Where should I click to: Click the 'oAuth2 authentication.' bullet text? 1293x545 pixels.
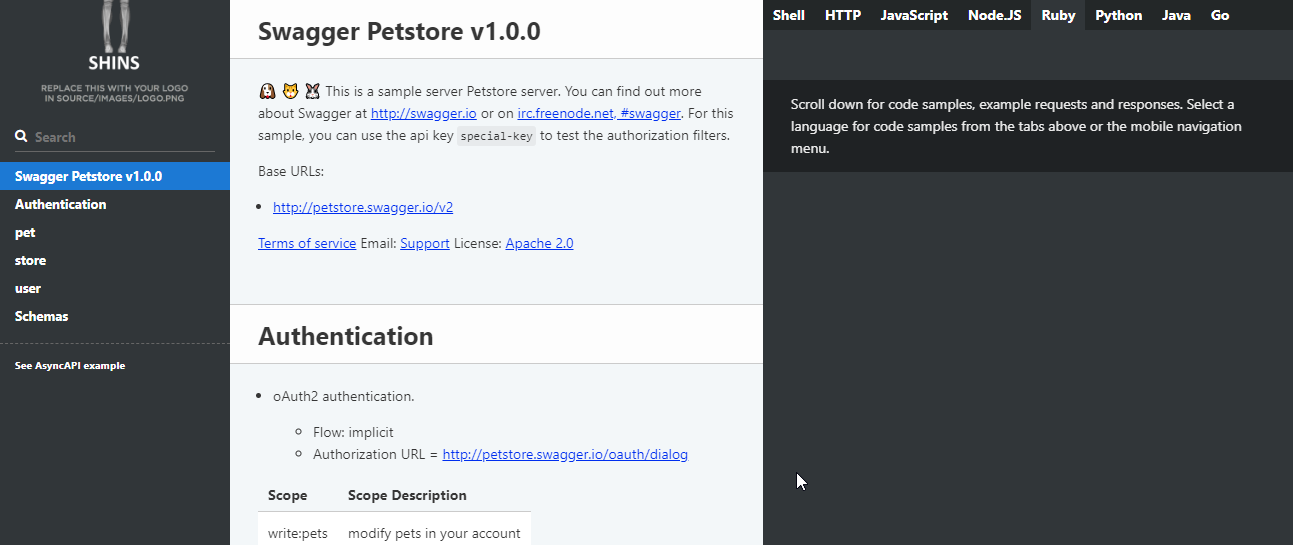point(344,396)
